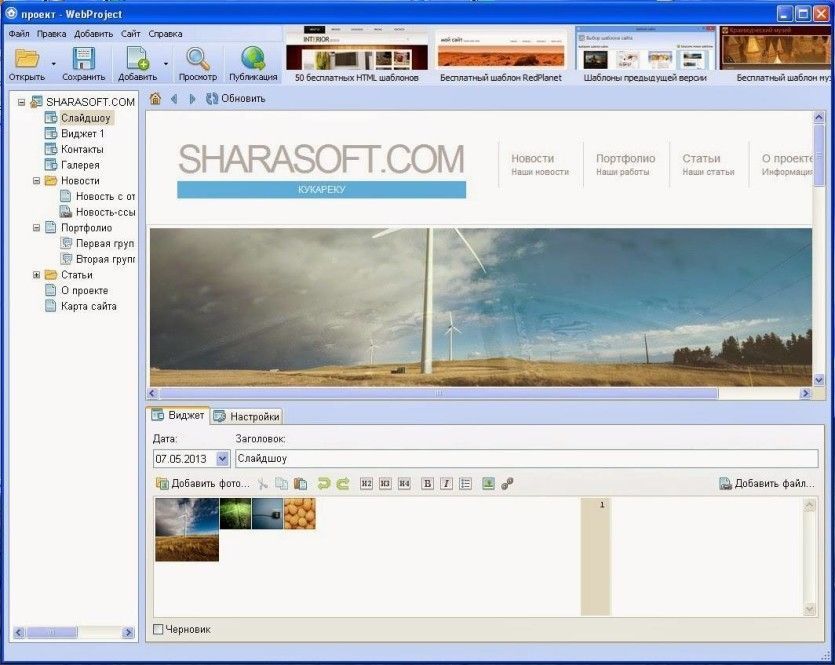Switch to the Настройки tab
This screenshot has width=835, height=665.
tap(247, 416)
